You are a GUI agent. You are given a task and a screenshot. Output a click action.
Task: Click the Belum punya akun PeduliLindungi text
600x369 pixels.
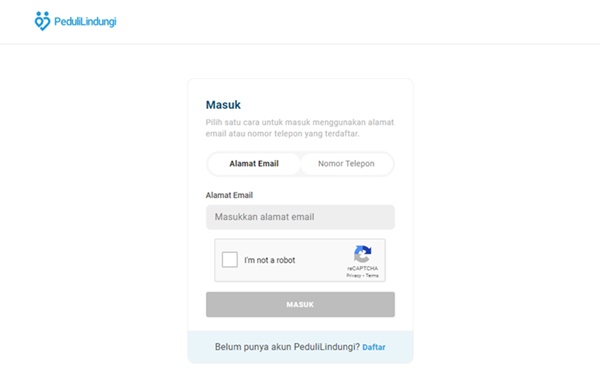pyautogui.click(x=287, y=347)
